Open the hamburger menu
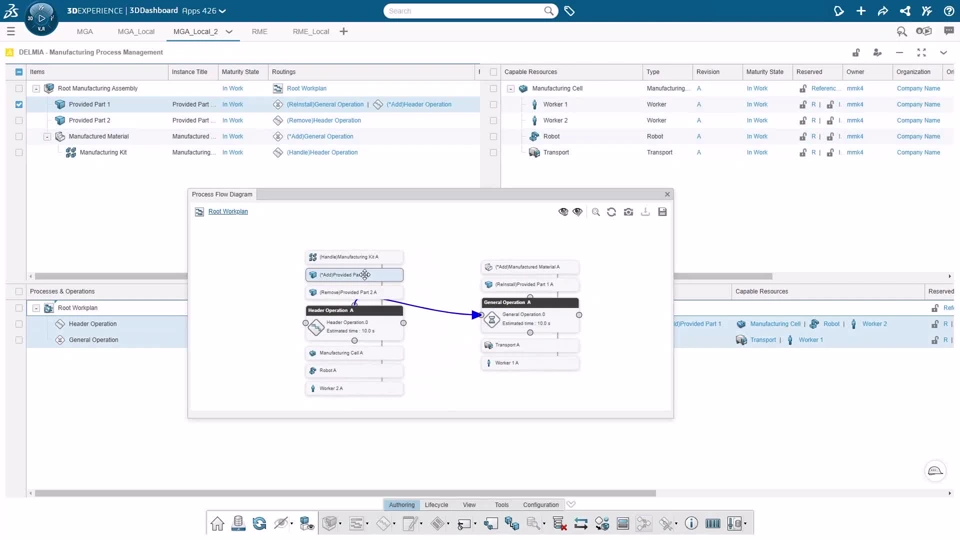Image resolution: width=960 pixels, height=540 pixels. tap(11, 31)
